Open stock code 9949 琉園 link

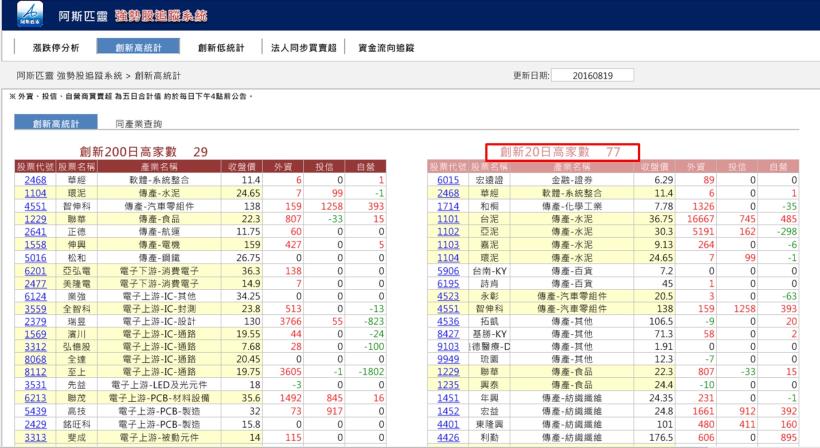pos(448,359)
